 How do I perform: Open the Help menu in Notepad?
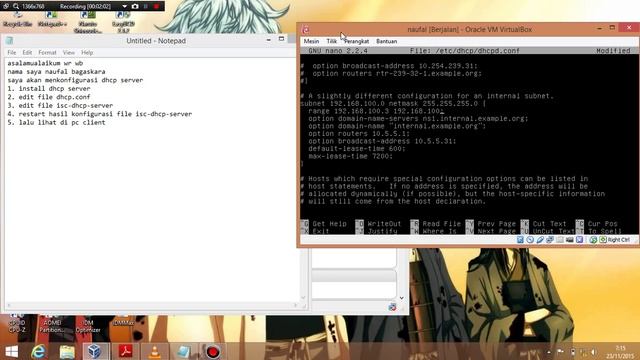point(87,53)
